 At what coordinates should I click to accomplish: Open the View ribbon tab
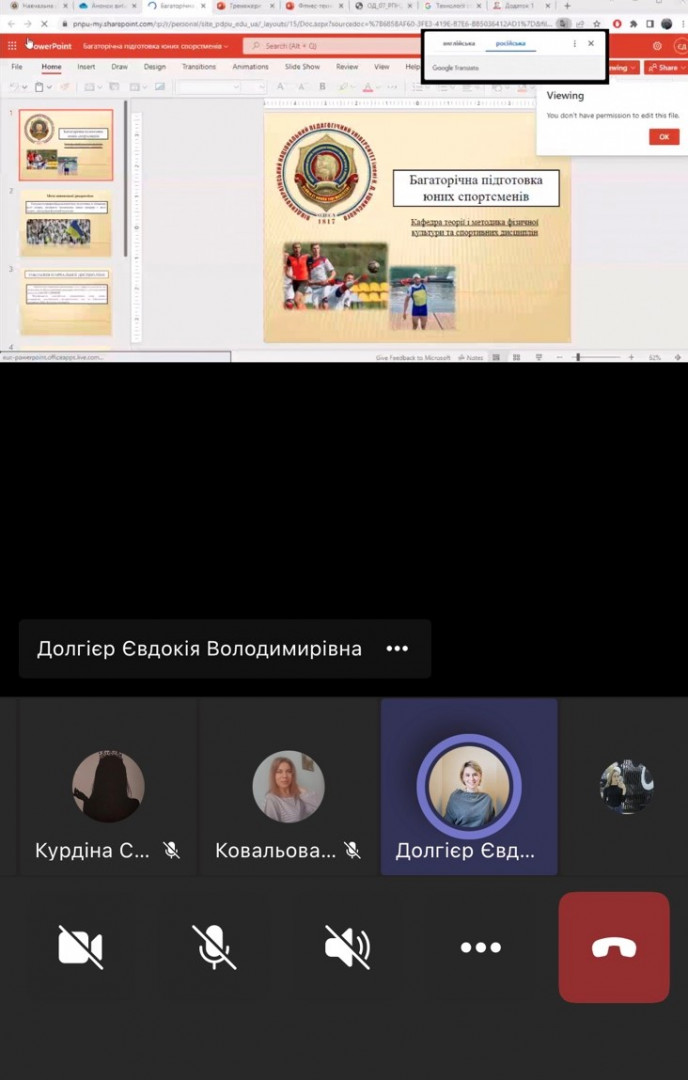click(x=382, y=67)
